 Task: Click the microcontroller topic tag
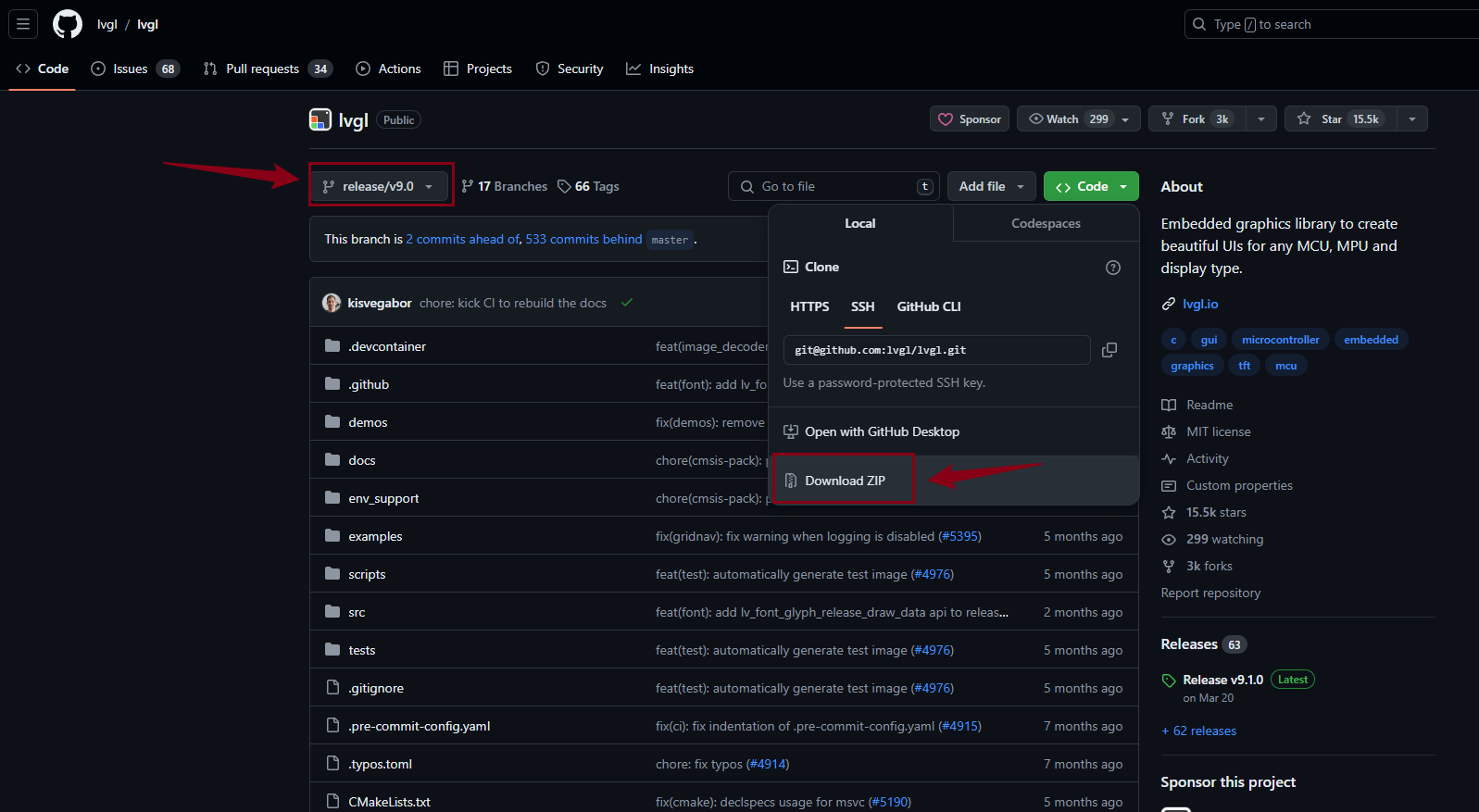pyautogui.click(x=1281, y=340)
